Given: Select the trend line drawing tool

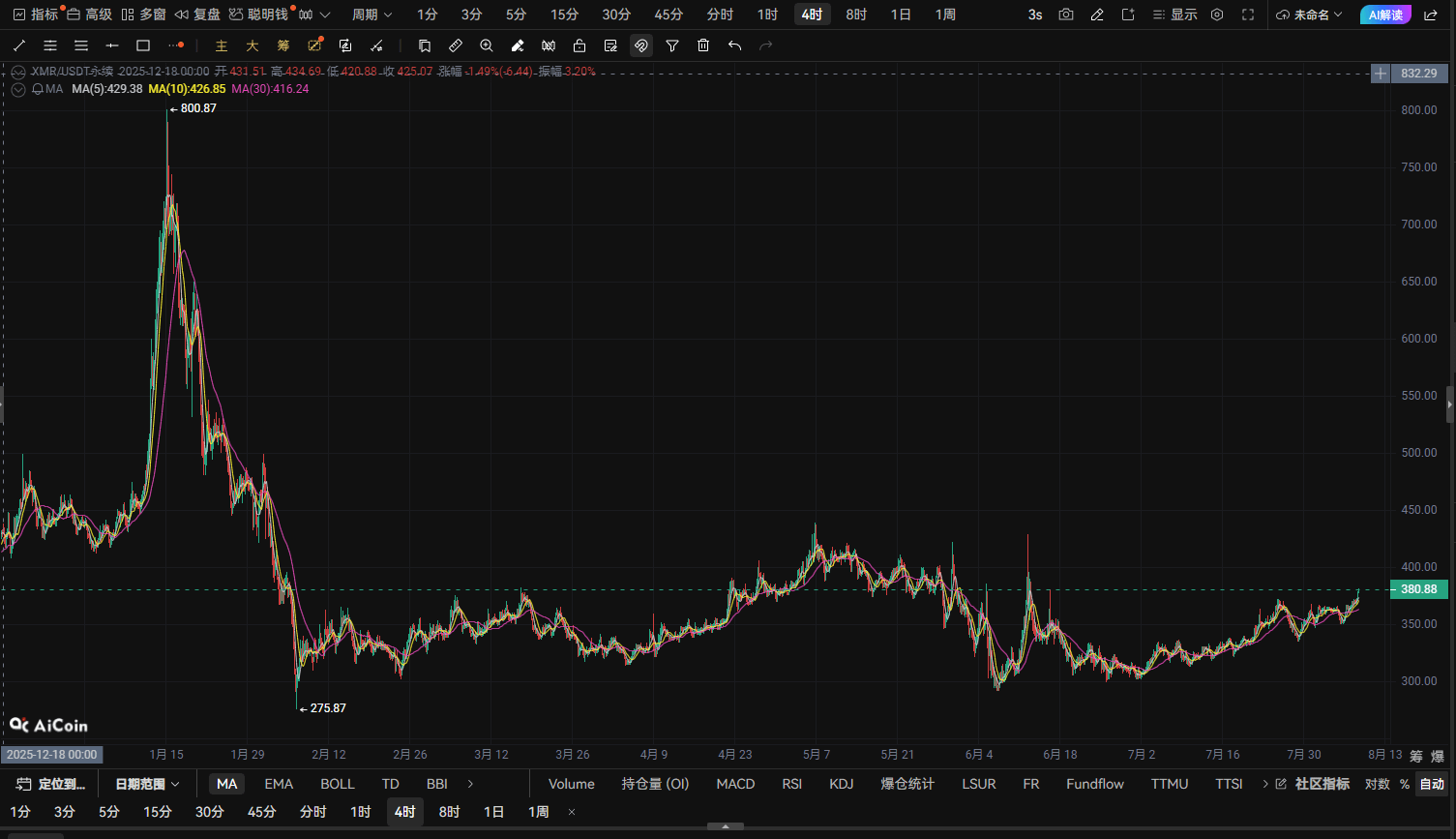Looking at the screenshot, I should 19,45.
